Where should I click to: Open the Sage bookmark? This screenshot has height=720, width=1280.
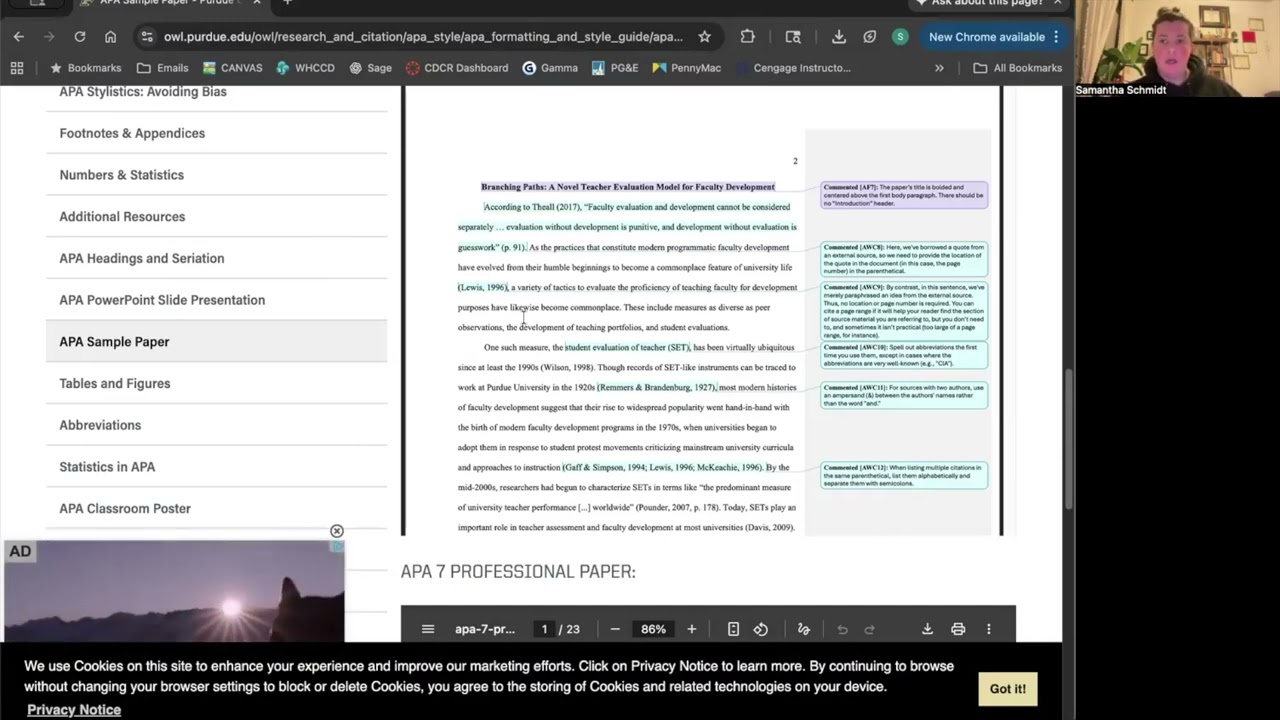click(x=370, y=68)
